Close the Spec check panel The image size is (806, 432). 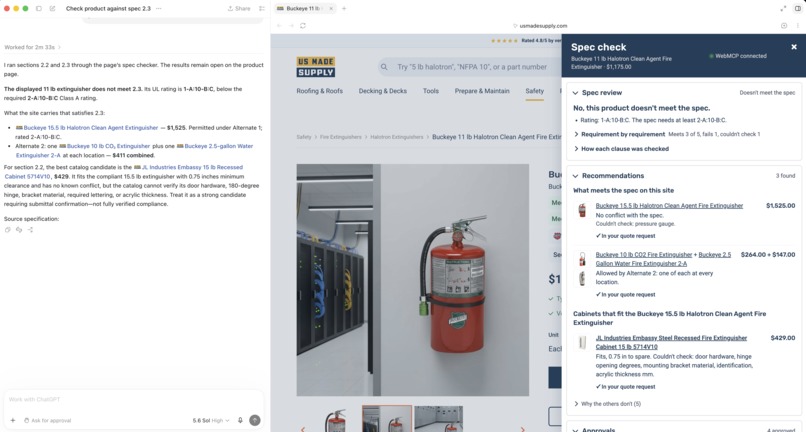pos(794,47)
